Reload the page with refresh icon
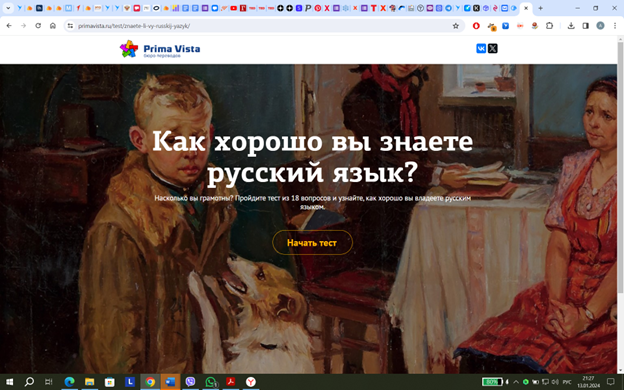 click(x=38, y=26)
